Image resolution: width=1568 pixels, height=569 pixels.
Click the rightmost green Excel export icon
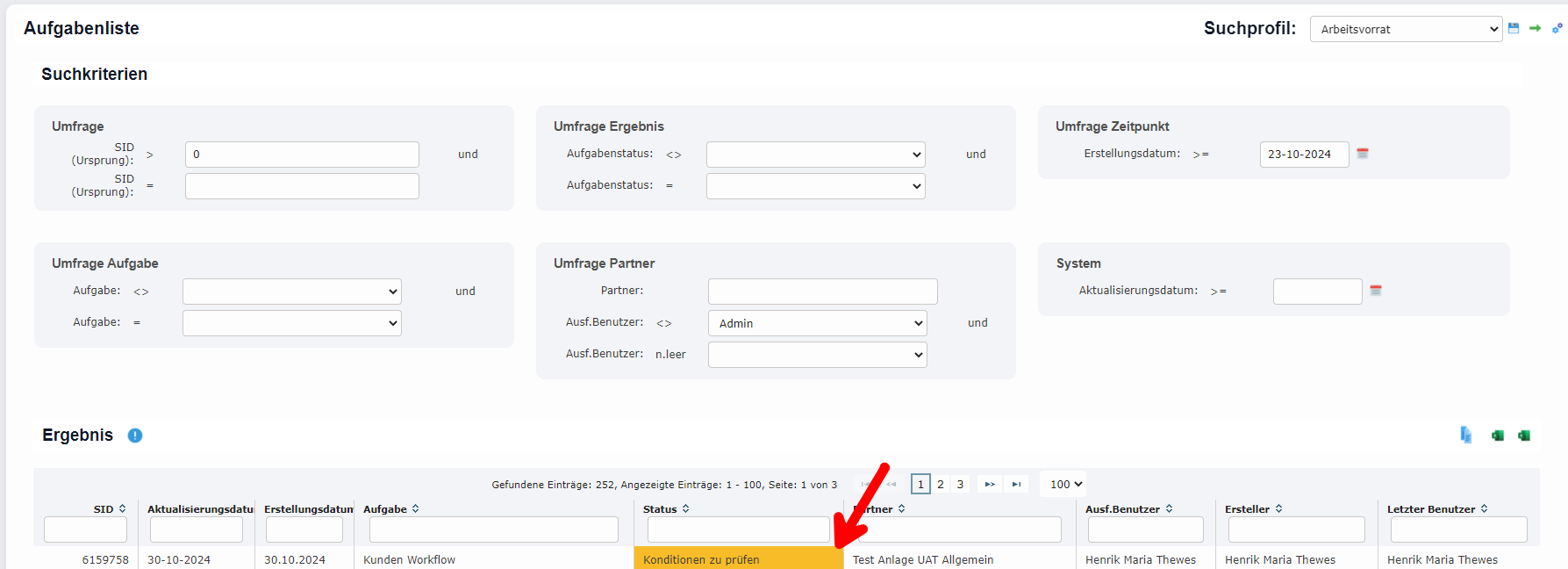click(1524, 436)
